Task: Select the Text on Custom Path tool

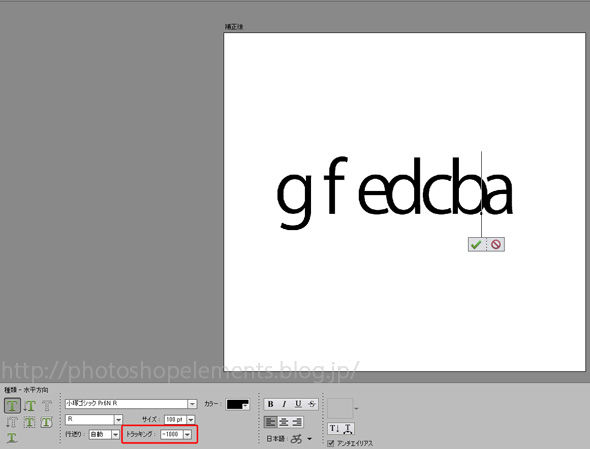Action: [x=12, y=438]
